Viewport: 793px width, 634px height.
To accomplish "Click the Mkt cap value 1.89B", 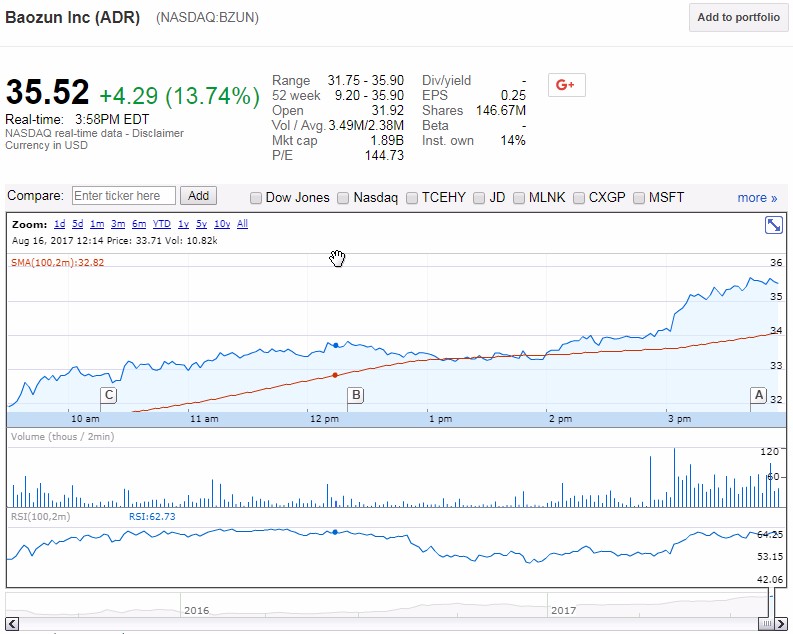I will click(x=387, y=141).
